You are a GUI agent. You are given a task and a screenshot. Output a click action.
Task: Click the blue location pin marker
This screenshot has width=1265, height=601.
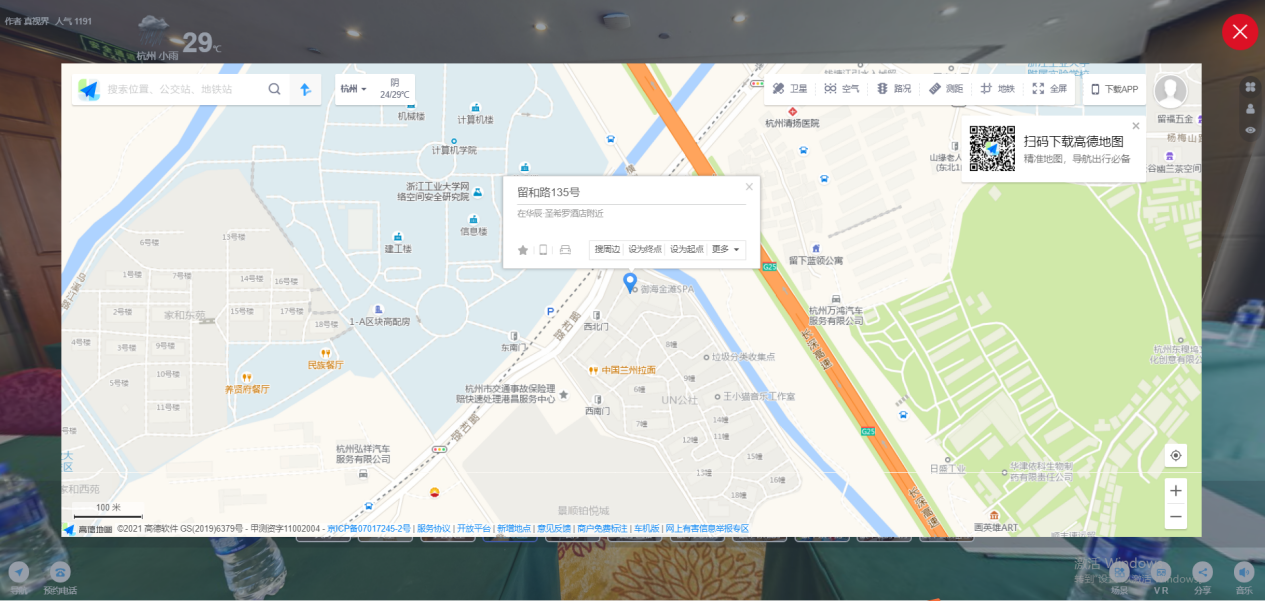pos(630,283)
